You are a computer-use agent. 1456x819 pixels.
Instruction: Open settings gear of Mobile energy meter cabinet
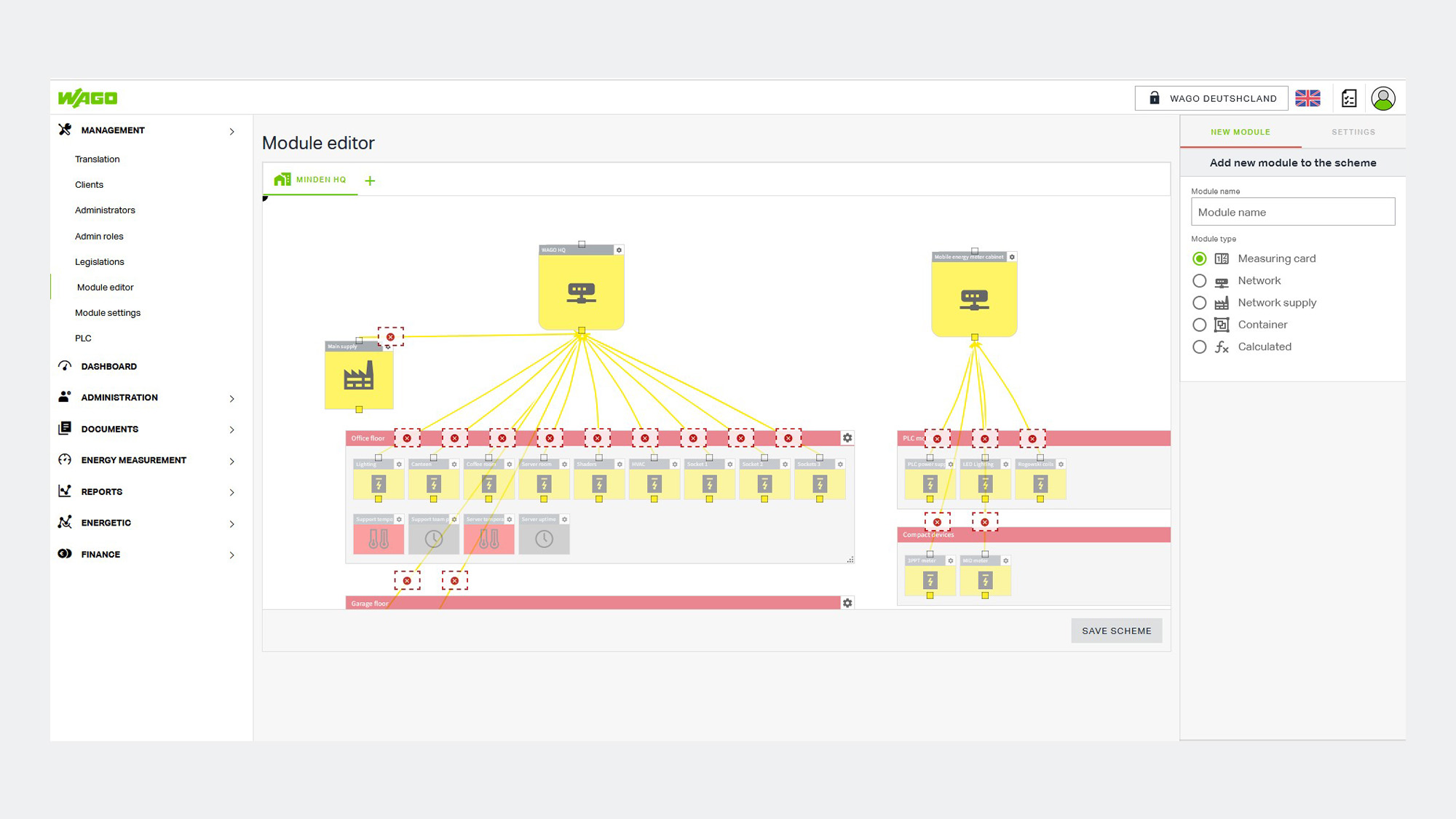tap(1012, 257)
